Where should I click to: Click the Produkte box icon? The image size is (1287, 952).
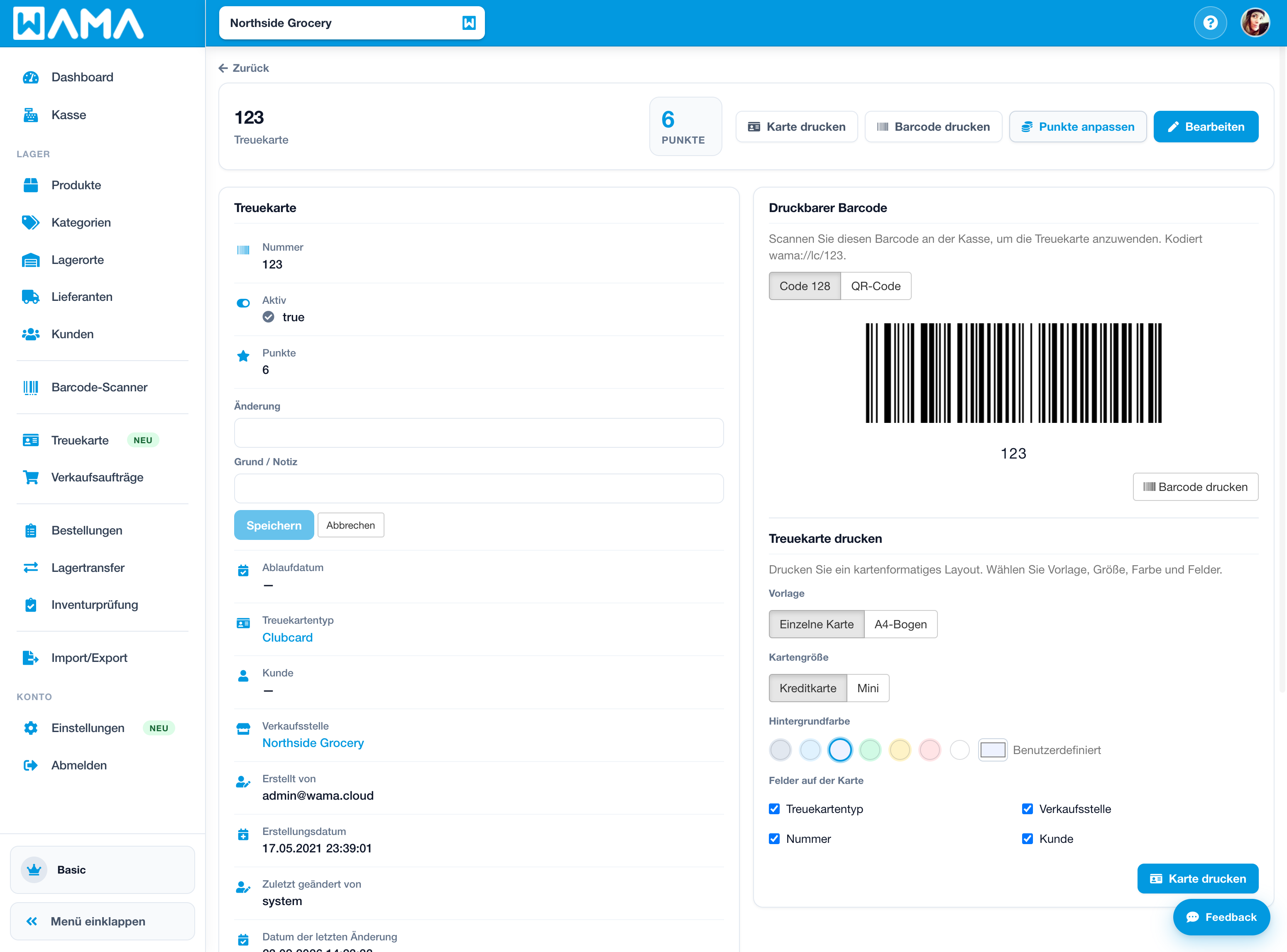pos(31,185)
